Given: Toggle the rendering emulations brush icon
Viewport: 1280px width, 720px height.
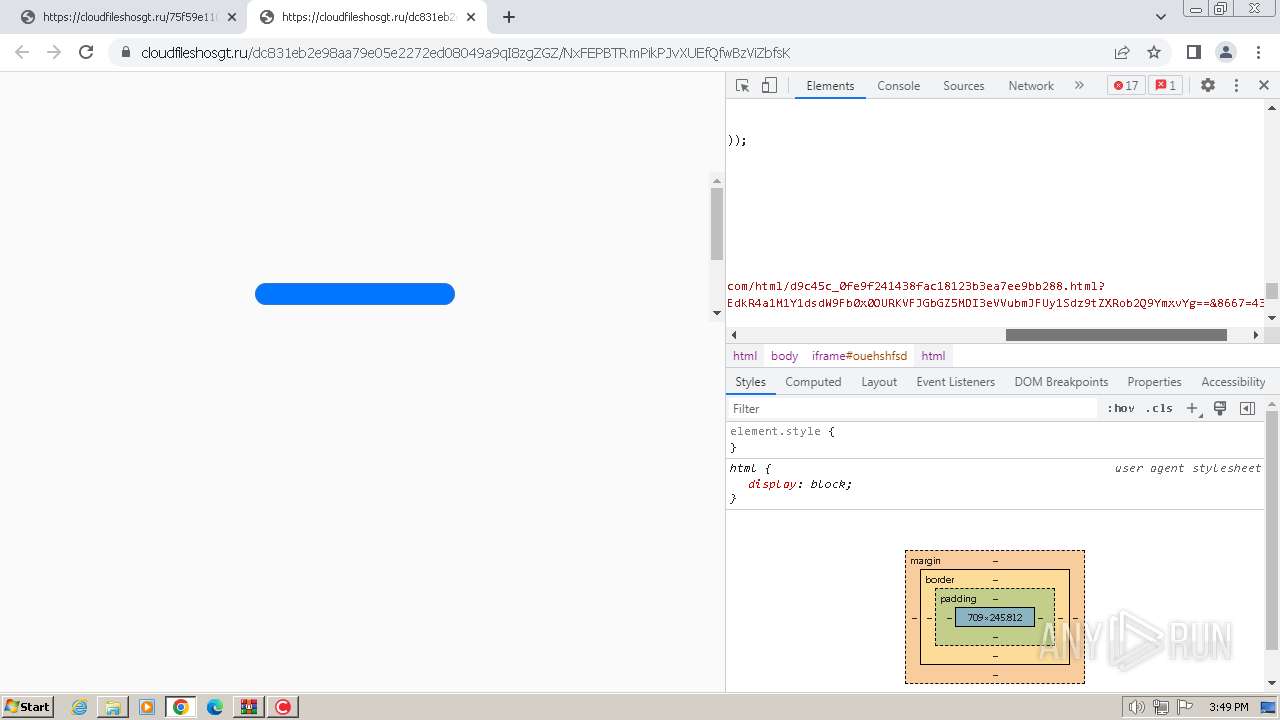Looking at the screenshot, I should click(1220, 409).
